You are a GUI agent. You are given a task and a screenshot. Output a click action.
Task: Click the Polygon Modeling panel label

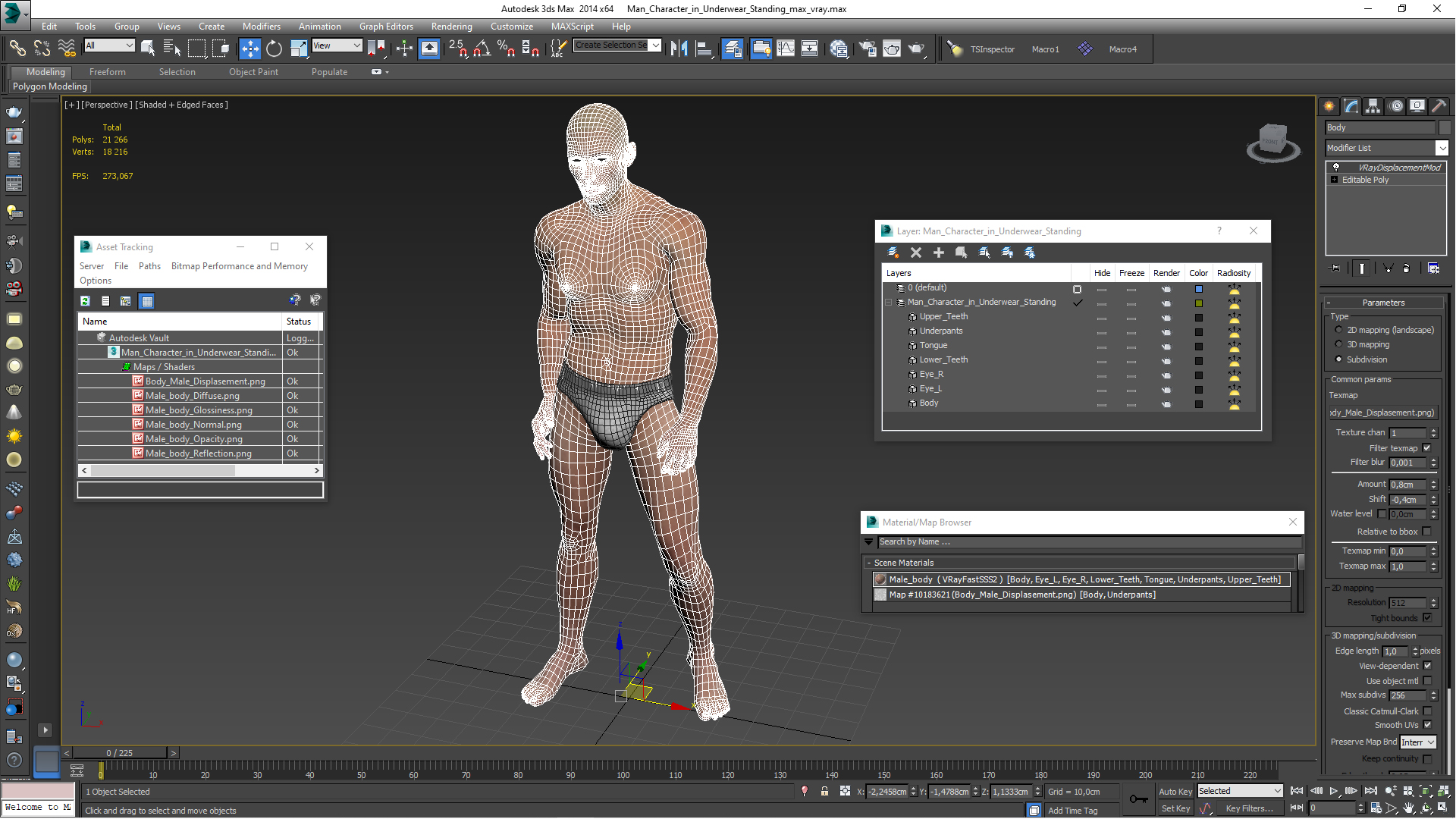50,86
